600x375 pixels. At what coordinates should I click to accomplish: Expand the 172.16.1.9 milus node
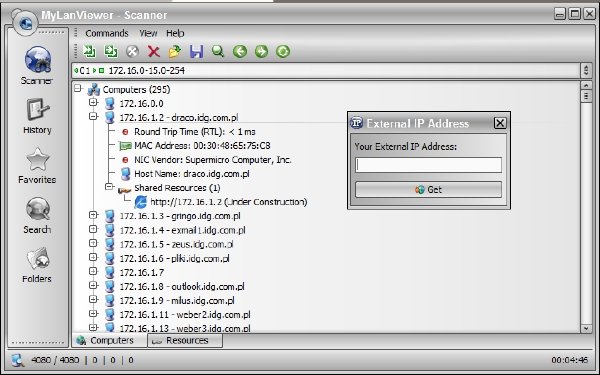[x=93, y=299]
